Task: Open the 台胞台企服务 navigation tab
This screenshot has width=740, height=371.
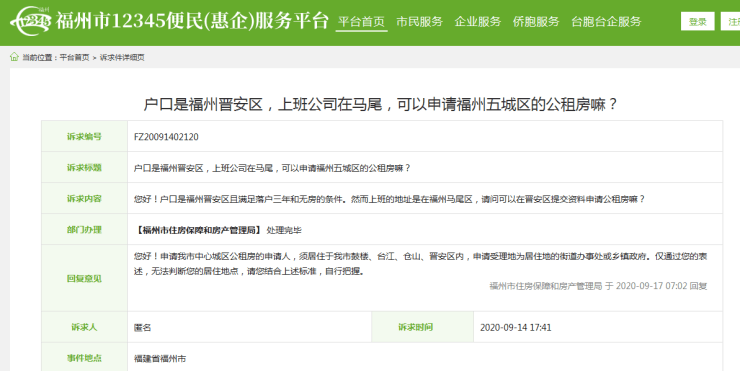Action: (x=606, y=22)
